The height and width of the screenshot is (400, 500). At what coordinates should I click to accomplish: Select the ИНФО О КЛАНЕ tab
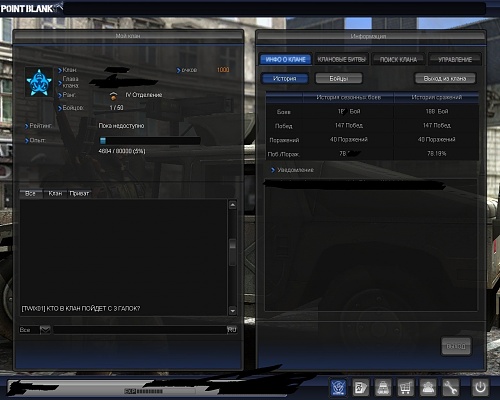[285, 59]
